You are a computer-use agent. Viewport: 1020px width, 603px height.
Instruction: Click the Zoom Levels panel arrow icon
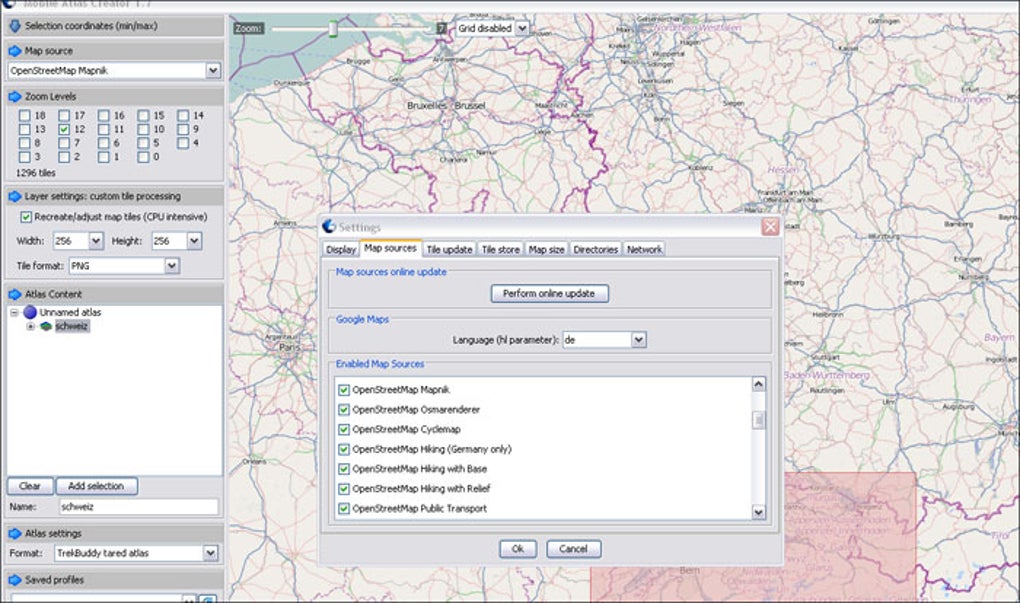pos(15,96)
